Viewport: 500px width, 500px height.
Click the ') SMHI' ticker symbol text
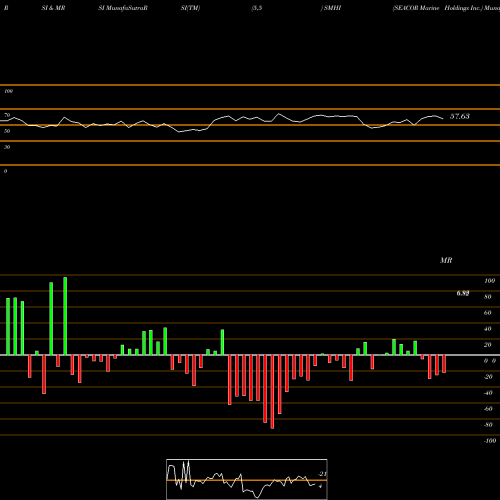331,8
